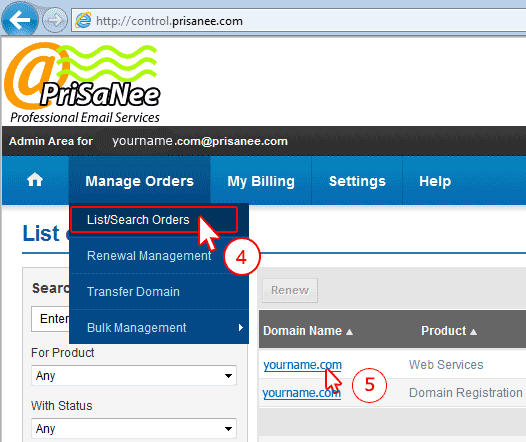Open the Manage Orders menu
The height and width of the screenshot is (442, 526).
140,181
